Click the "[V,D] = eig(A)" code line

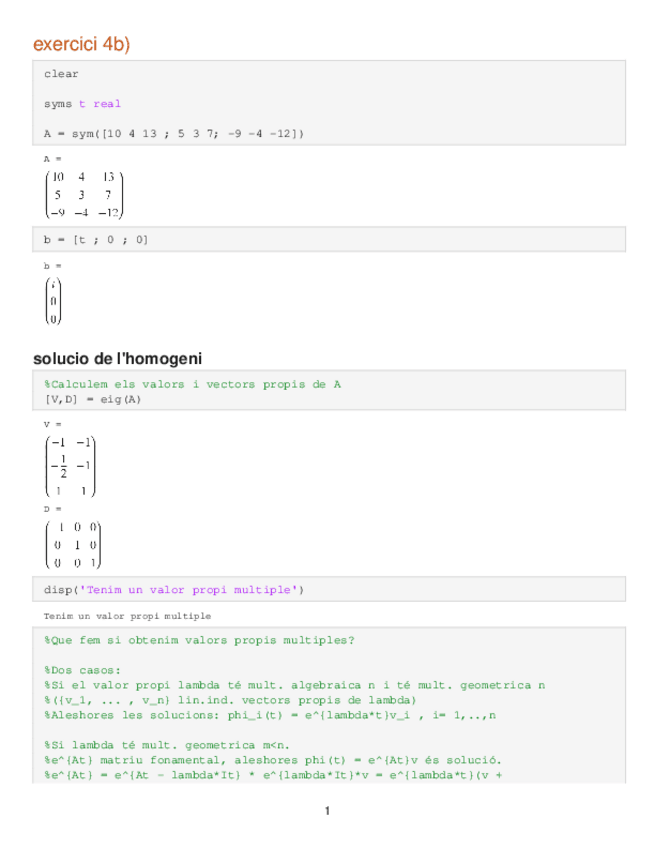click(x=92, y=399)
